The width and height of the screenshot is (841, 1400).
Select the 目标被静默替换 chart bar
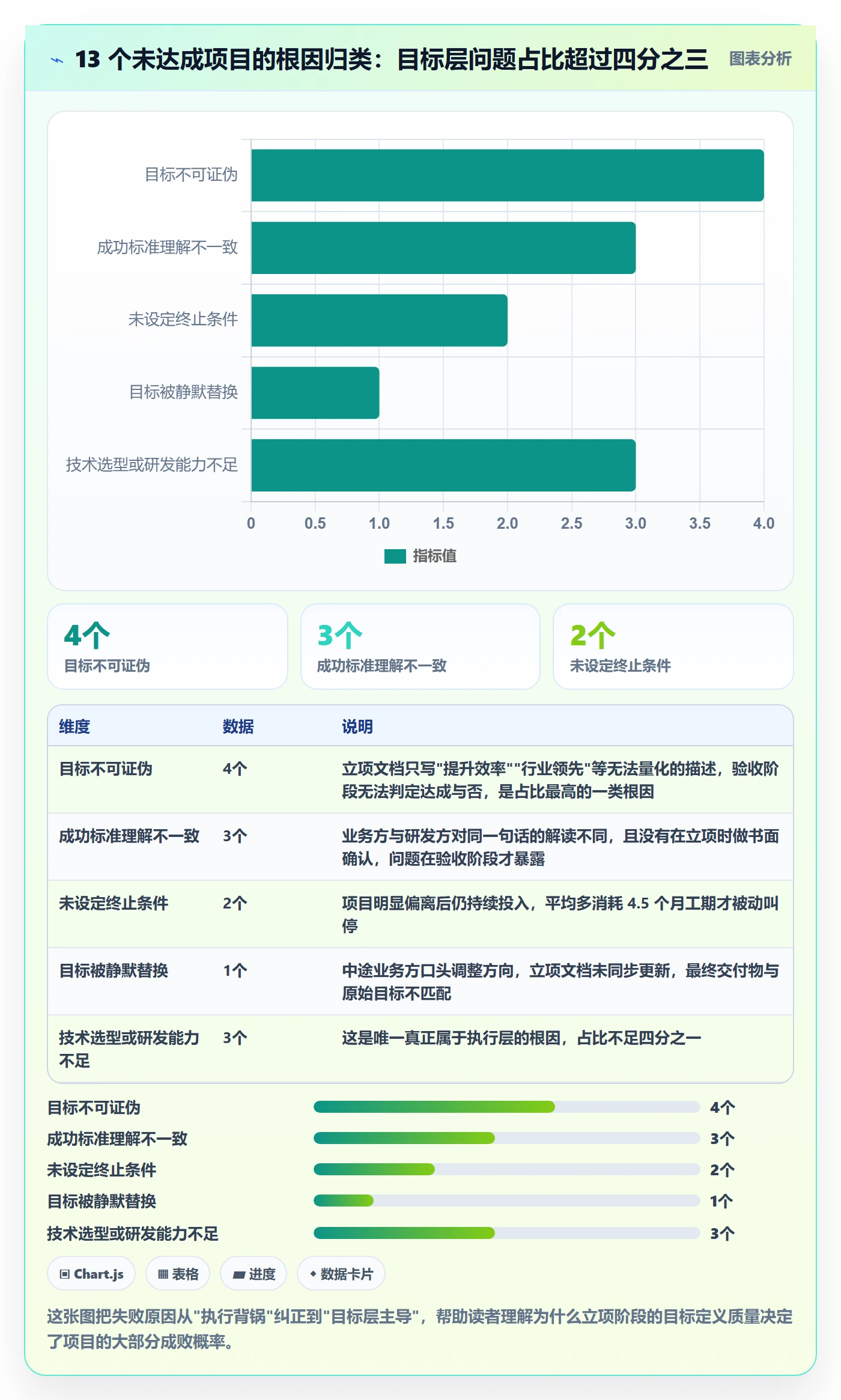pyautogui.click(x=315, y=393)
